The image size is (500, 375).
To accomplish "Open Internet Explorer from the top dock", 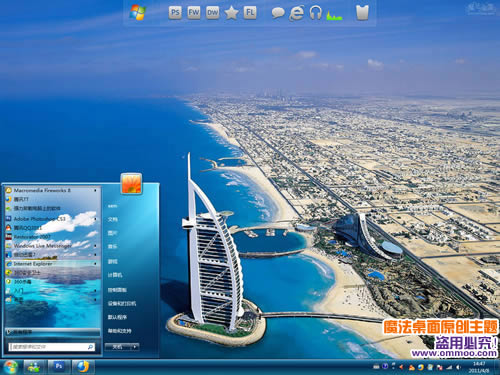I will [x=296, y=13].
